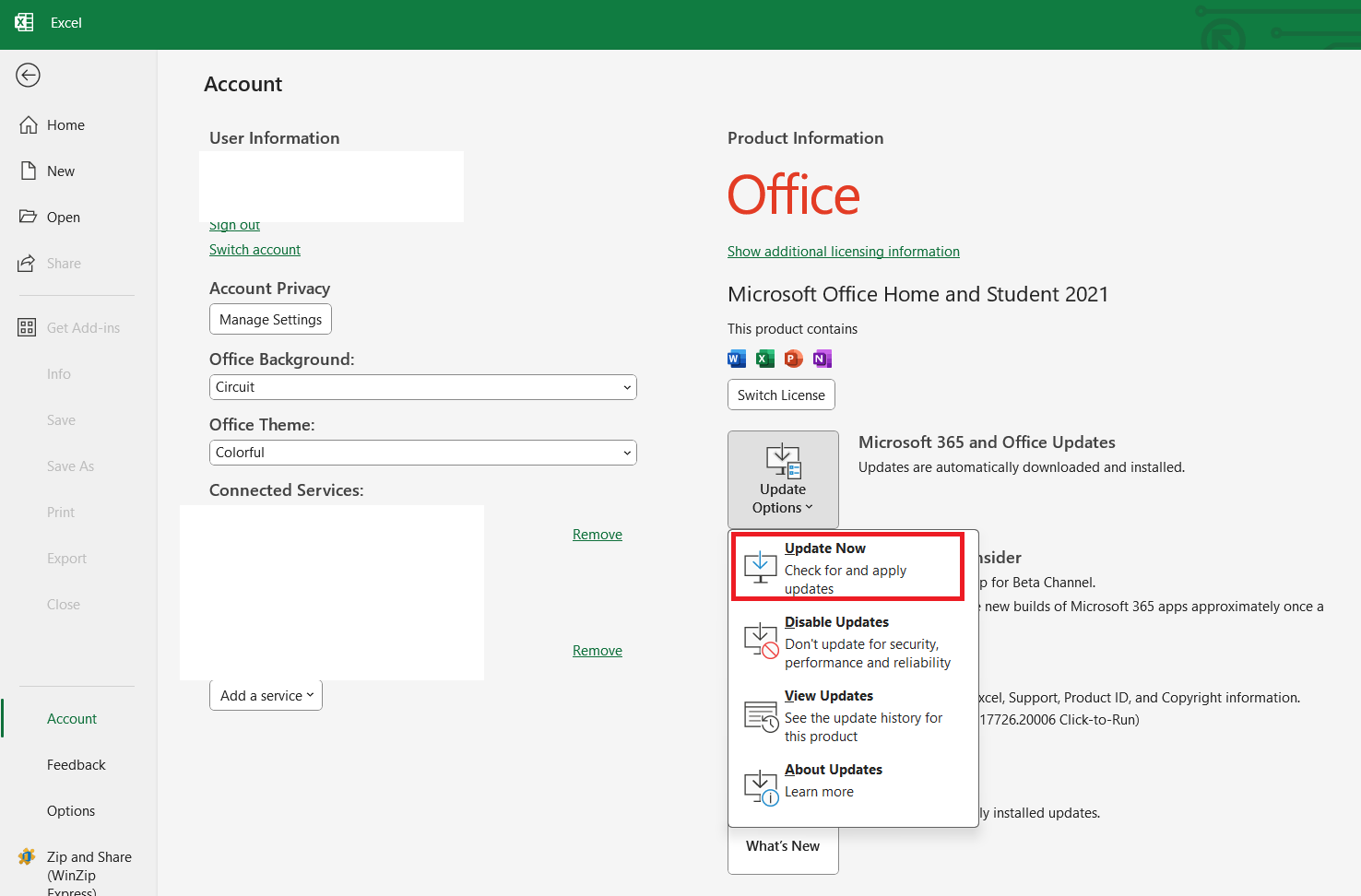
Task: Open the Options item in sidebar
Action: 71,811
